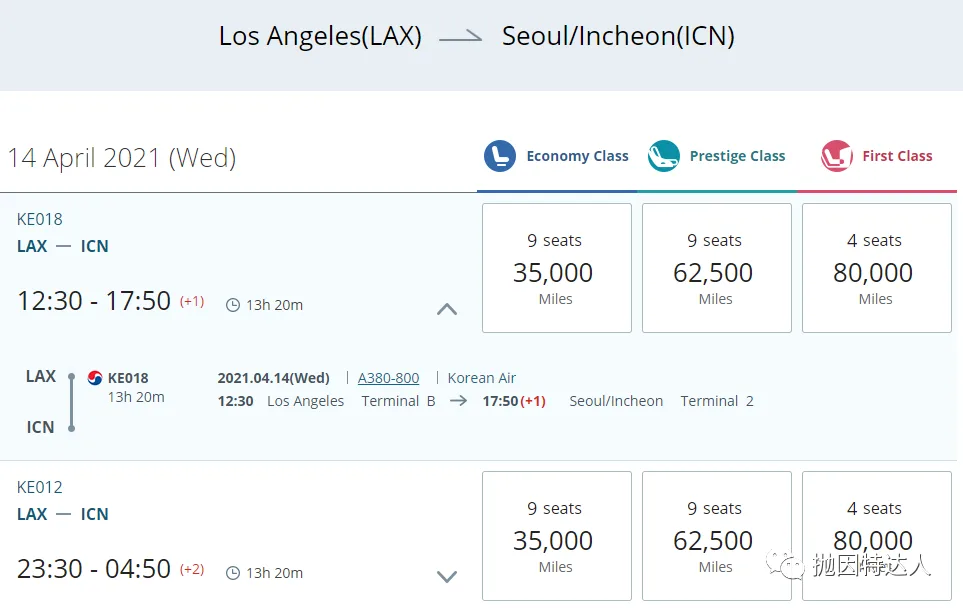
Task: Click the KE012 flight number label
Action: pos(40,487)
